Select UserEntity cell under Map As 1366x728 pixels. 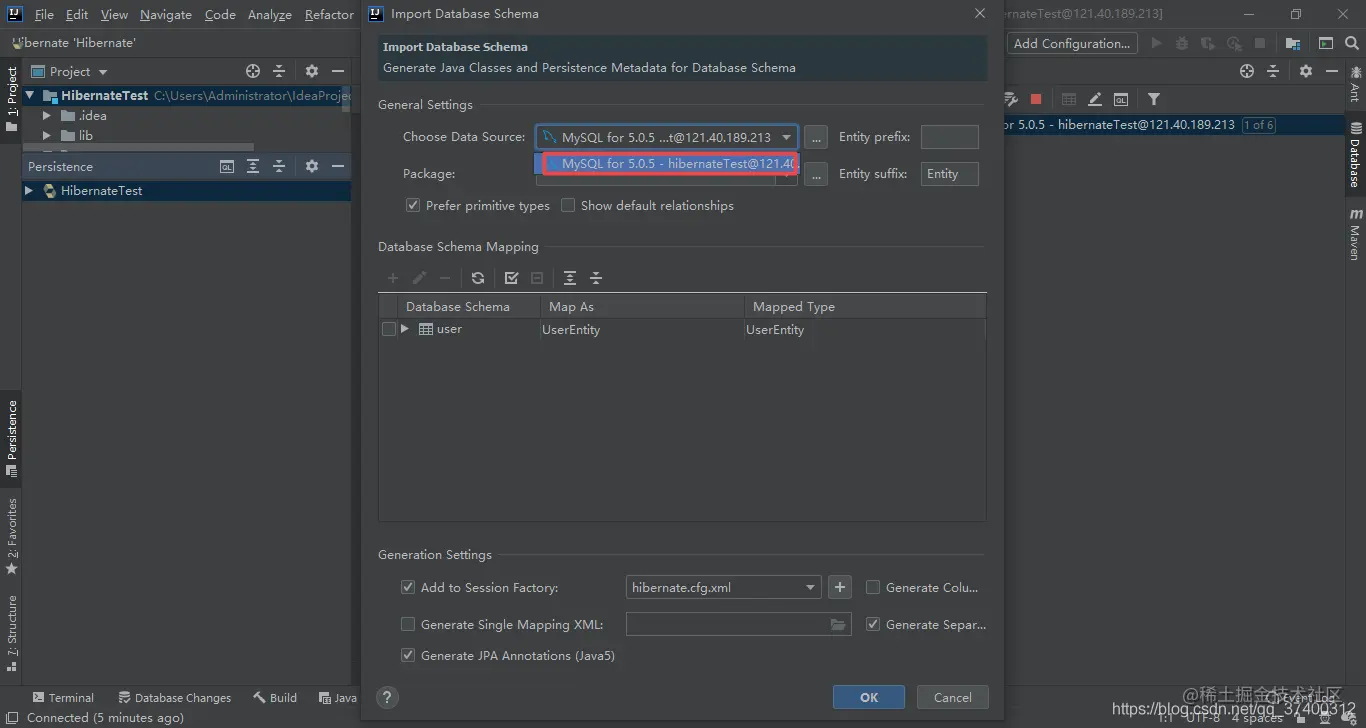tap(640, 329)
